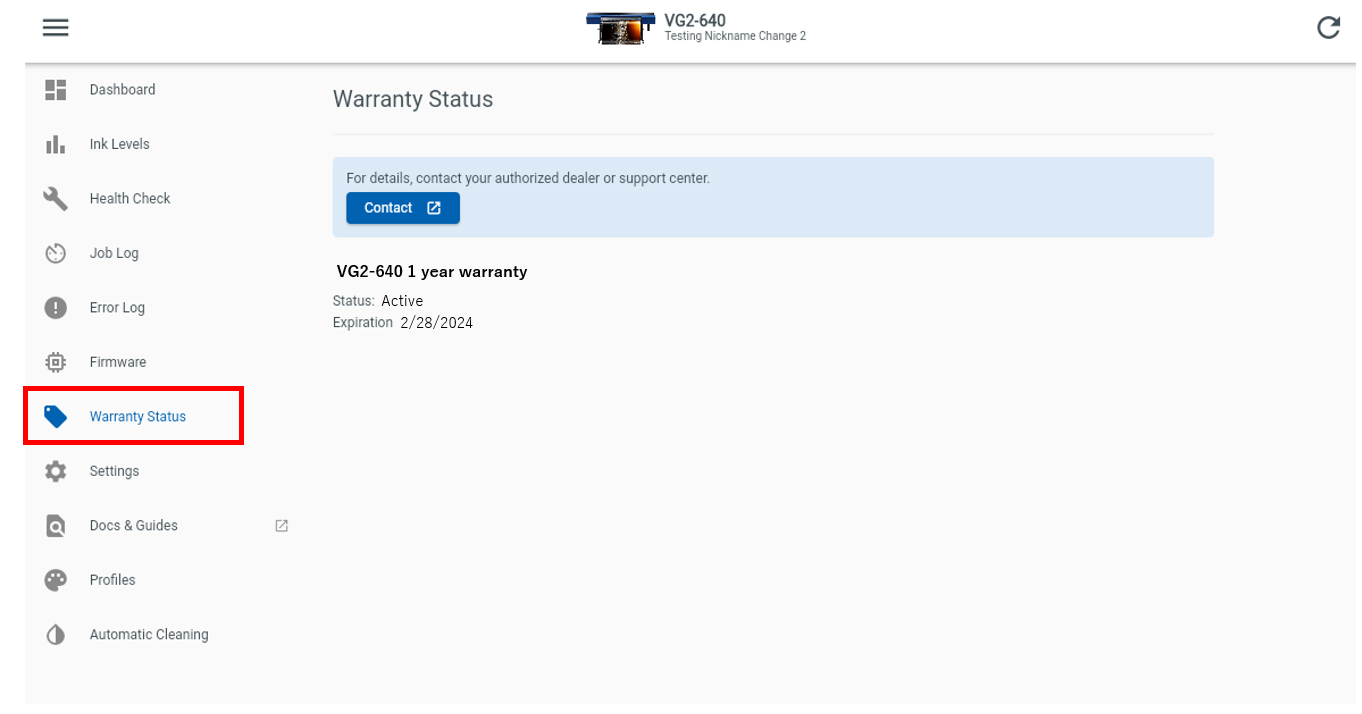Select the Profiles palette icon
This screenshot has height=714, width=1362.
[55, 579]
